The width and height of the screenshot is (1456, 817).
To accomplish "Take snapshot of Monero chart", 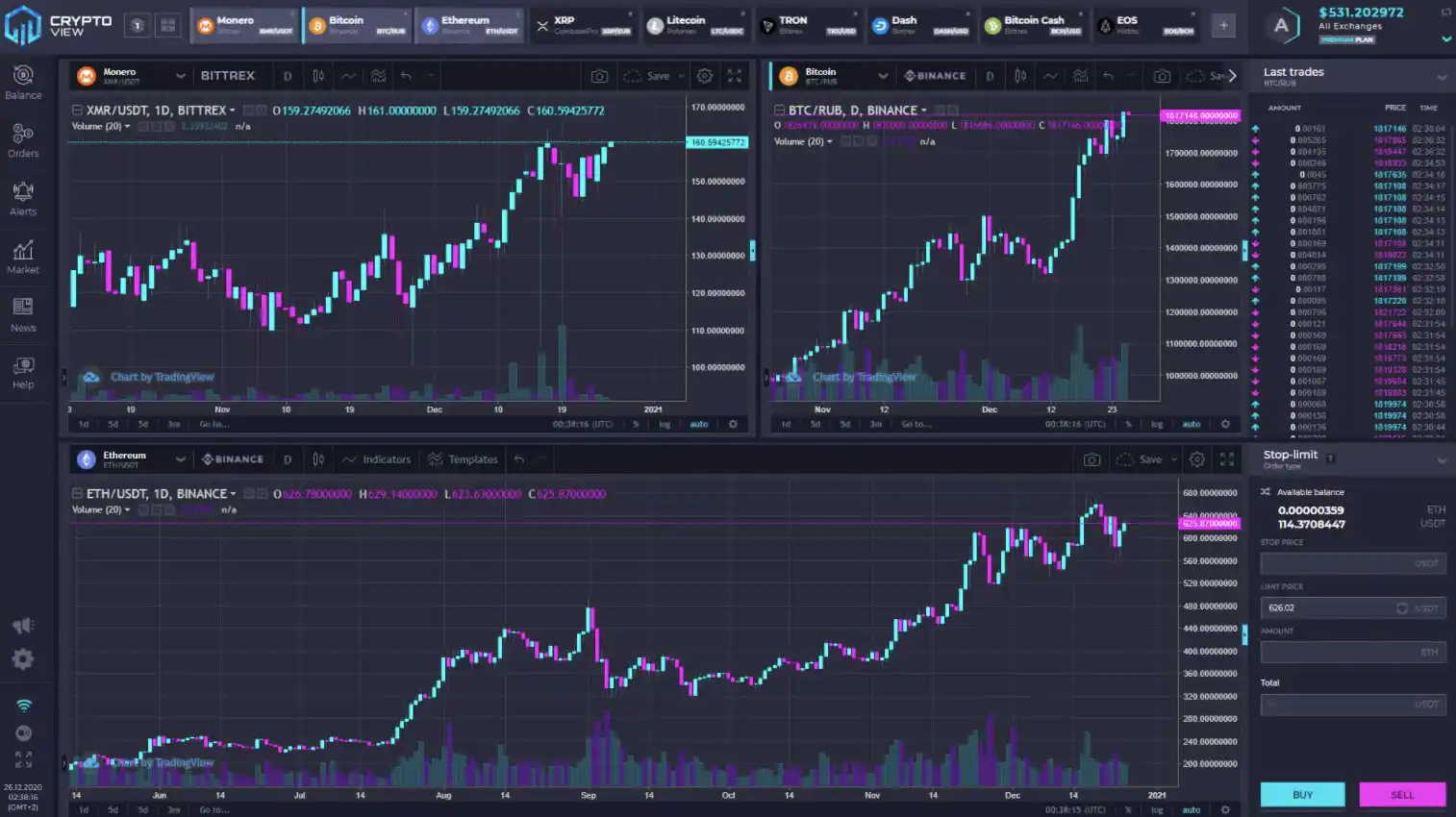I will pyautogui.click(x=599, y=76).
